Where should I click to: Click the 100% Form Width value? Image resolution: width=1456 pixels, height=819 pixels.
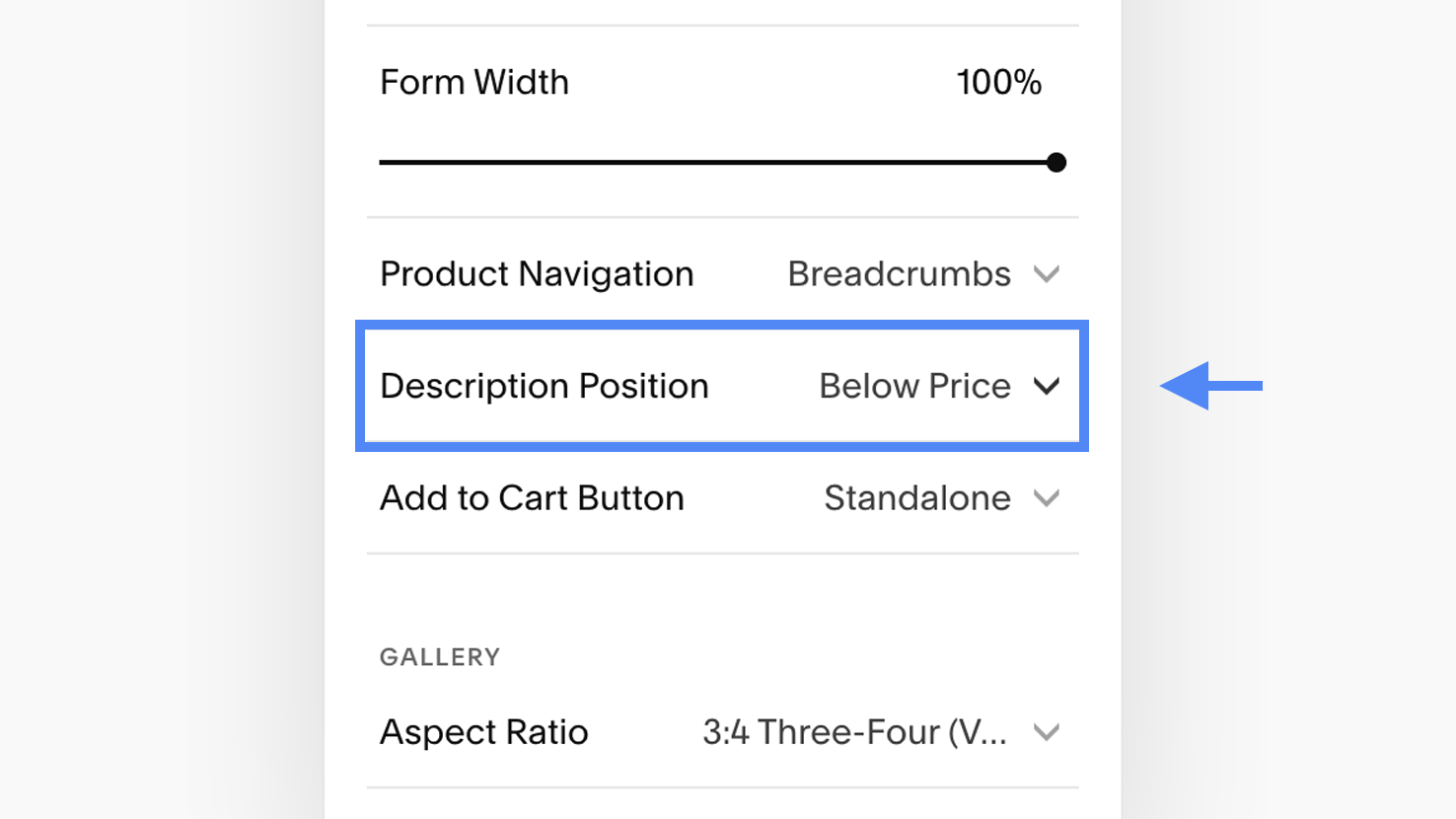point(998,83)
